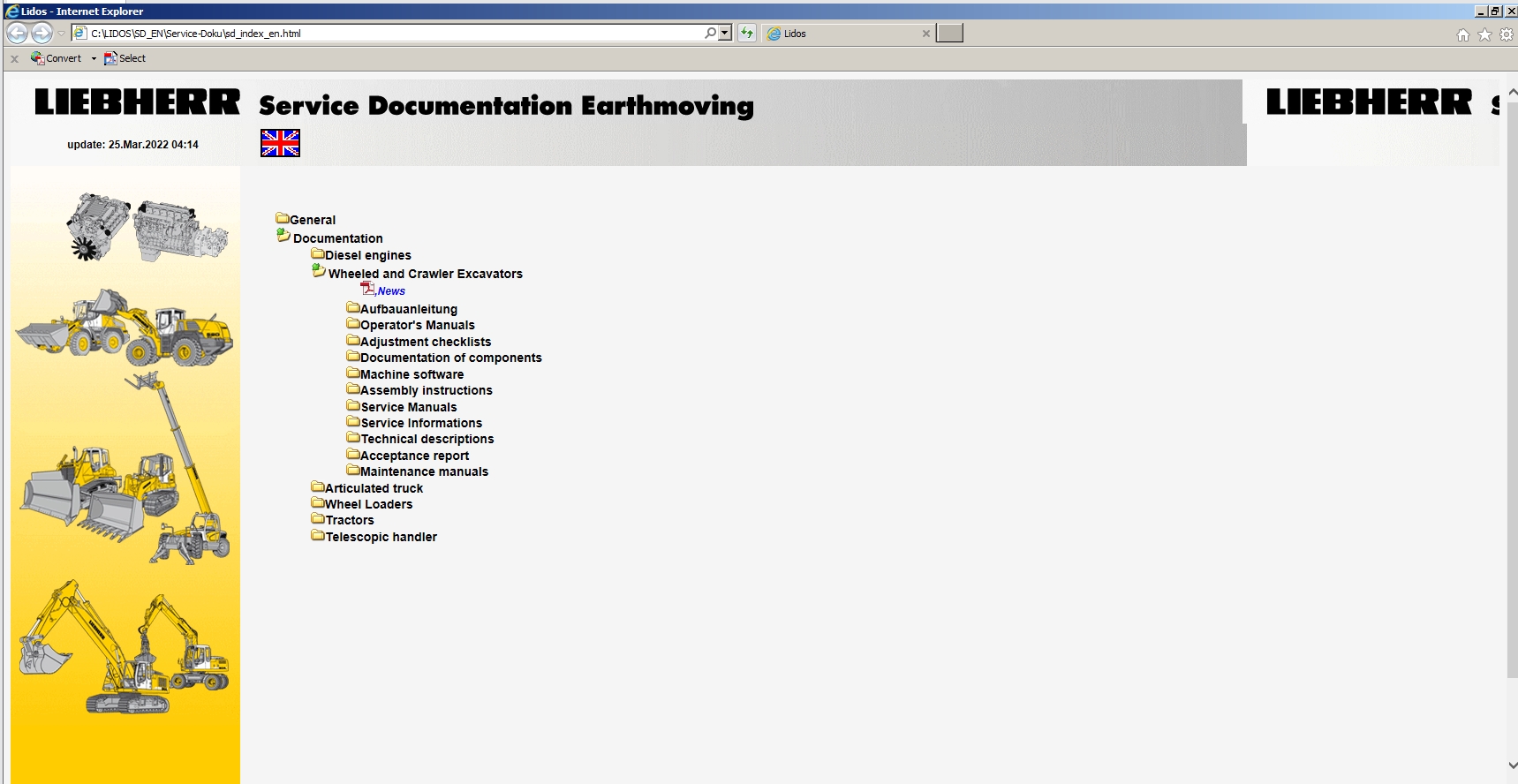1518x784 pixels.
Task: Expand the General folder icon
Action: 283,218
